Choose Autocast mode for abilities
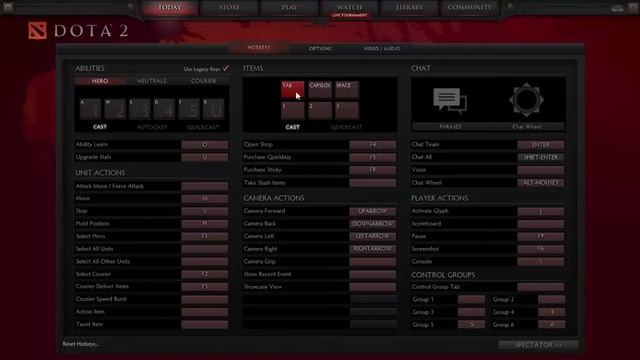 (x=152, y=127)
